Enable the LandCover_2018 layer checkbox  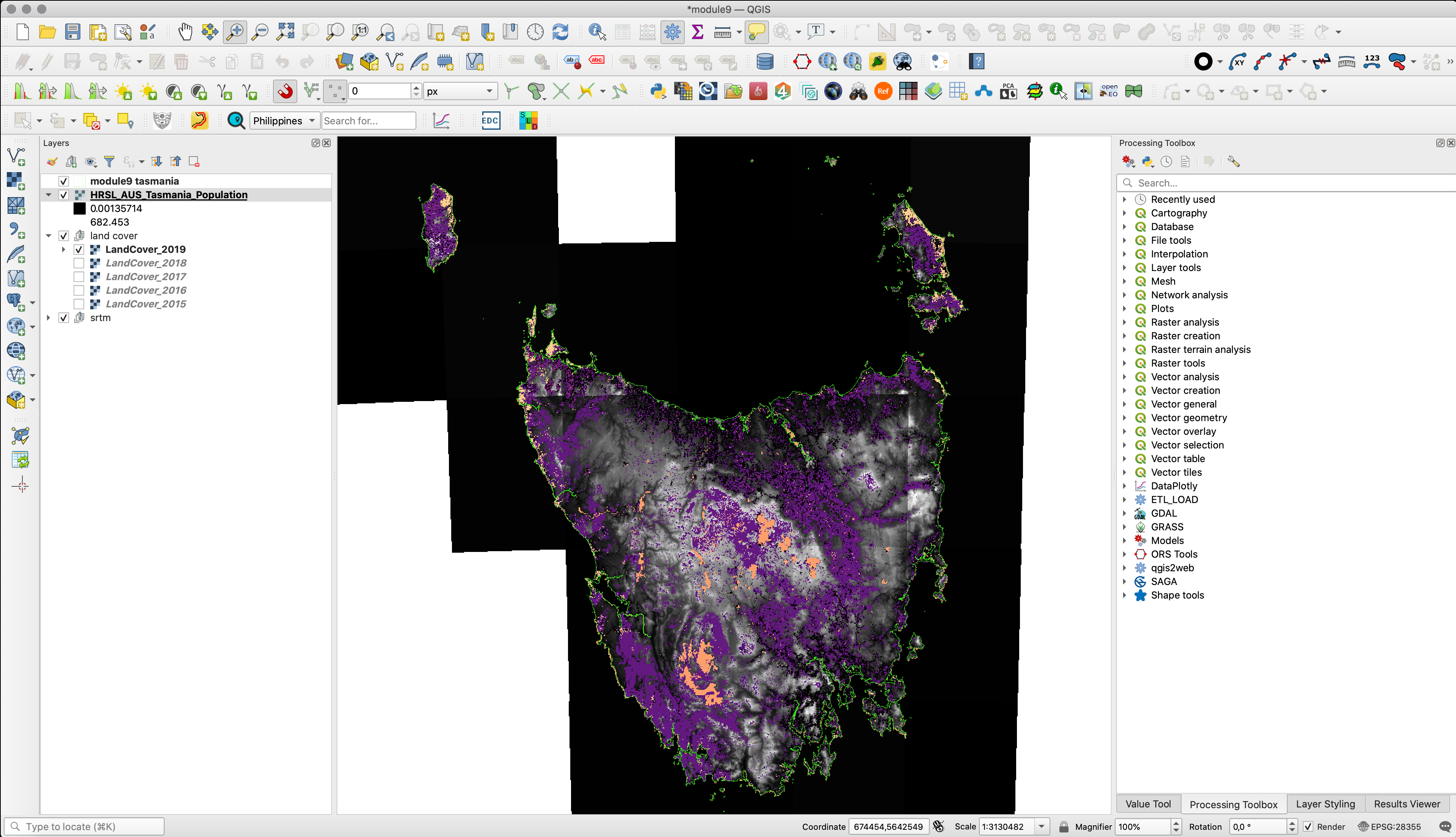pyautogui.click(x=79, y=263)
